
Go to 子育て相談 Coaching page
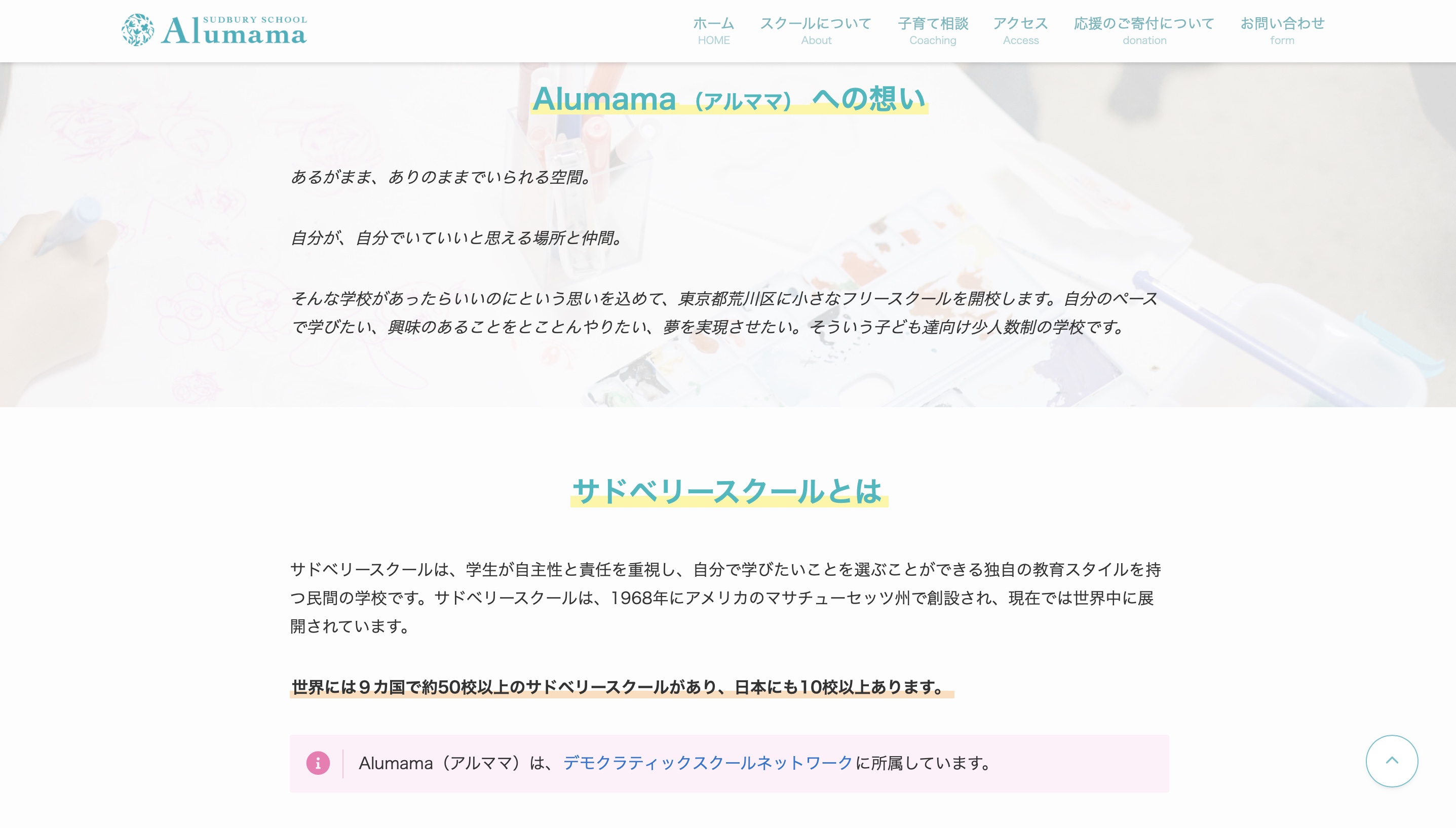click(x=933, y=31)
